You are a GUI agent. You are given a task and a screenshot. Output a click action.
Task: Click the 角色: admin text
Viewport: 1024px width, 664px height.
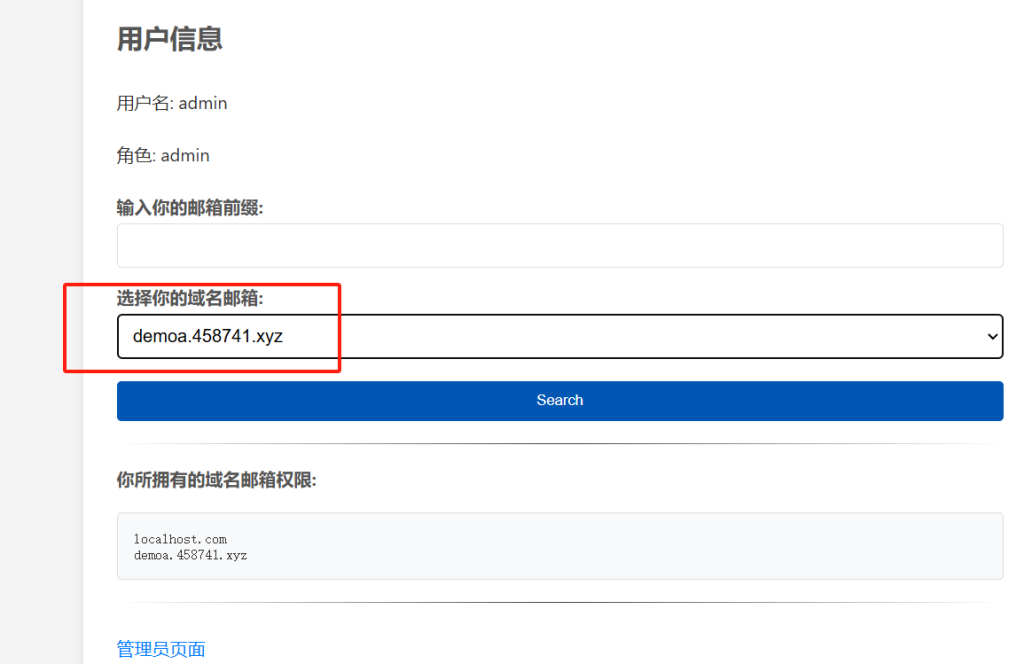(163, 156)
